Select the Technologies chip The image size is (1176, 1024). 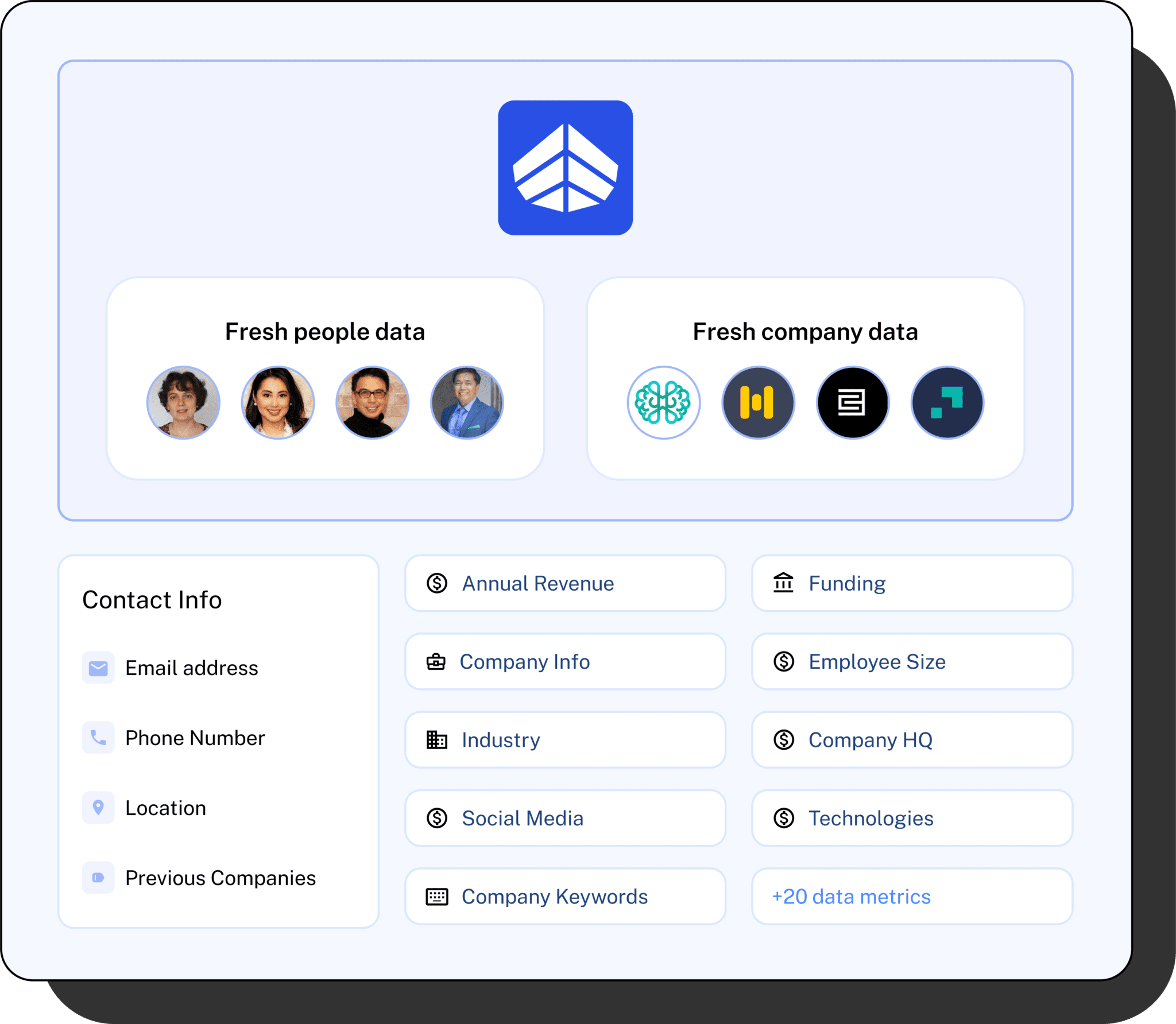[912, 818]
